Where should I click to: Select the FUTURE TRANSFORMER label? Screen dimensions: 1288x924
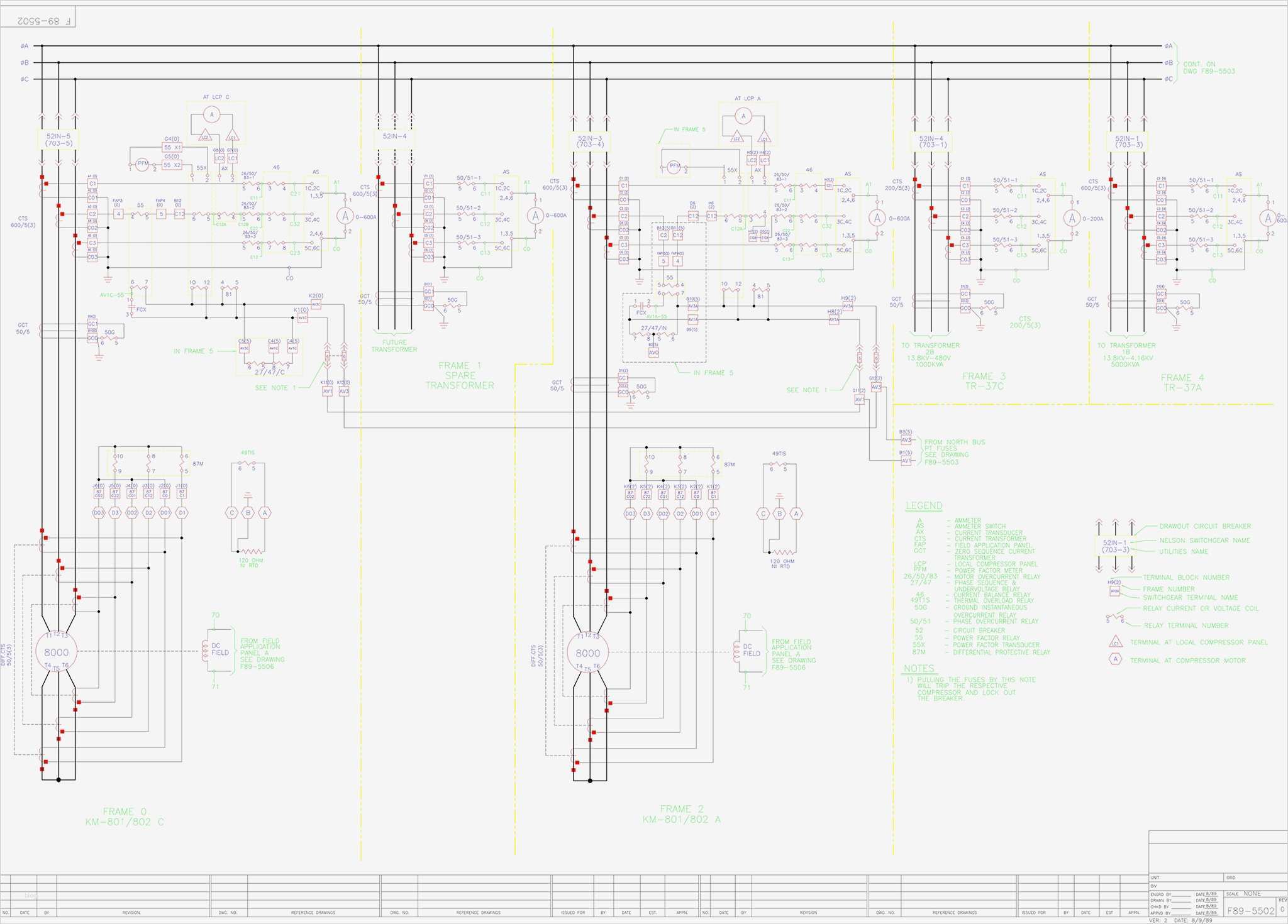(x=394, y=346)
